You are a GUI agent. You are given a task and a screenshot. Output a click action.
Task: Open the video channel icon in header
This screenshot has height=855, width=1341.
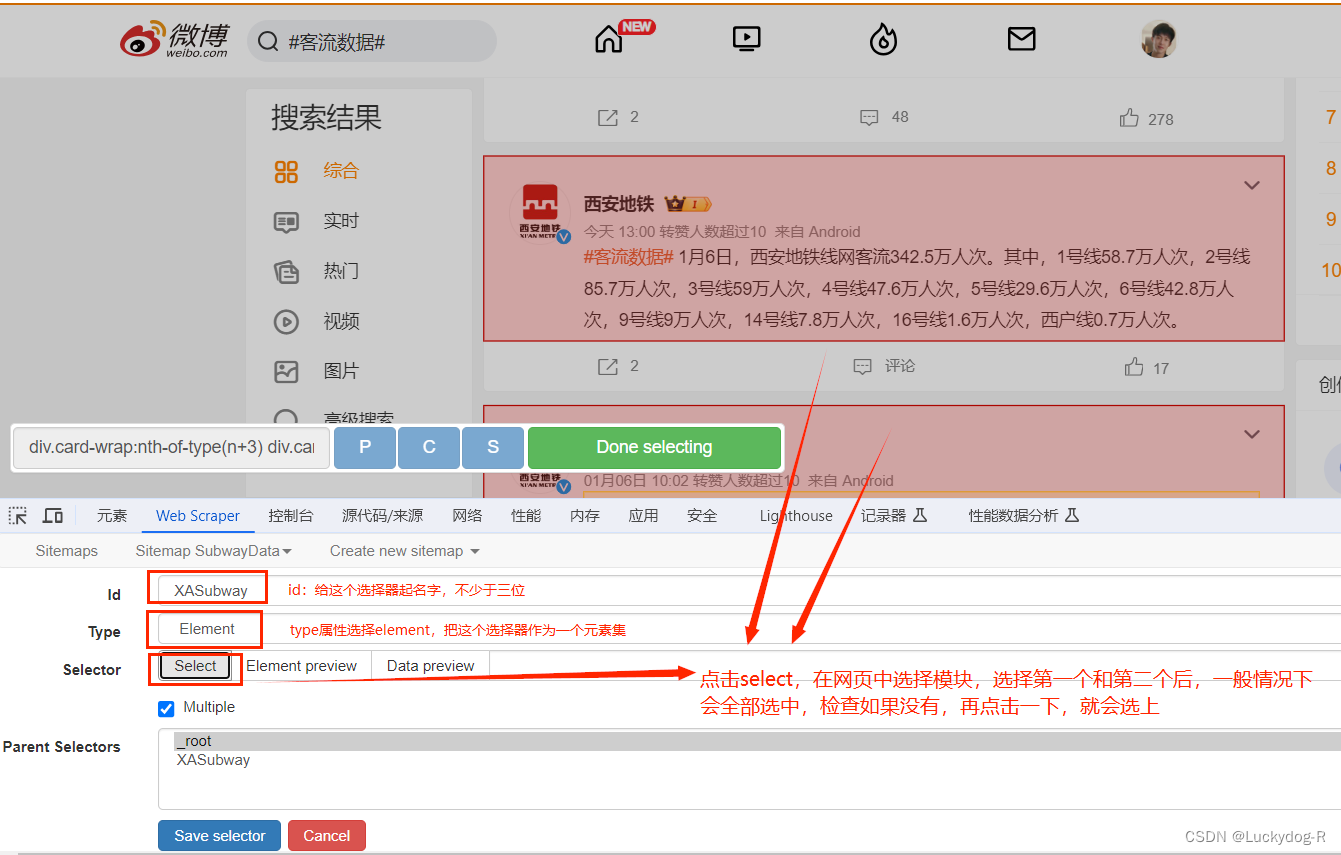[x=746, y=39]
